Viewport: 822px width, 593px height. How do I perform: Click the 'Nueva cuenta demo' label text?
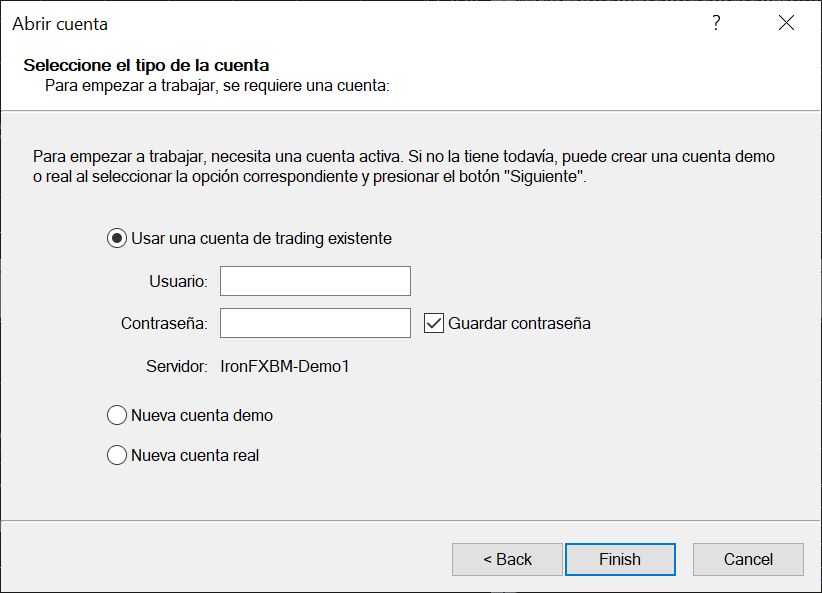(x=202, y=415)
